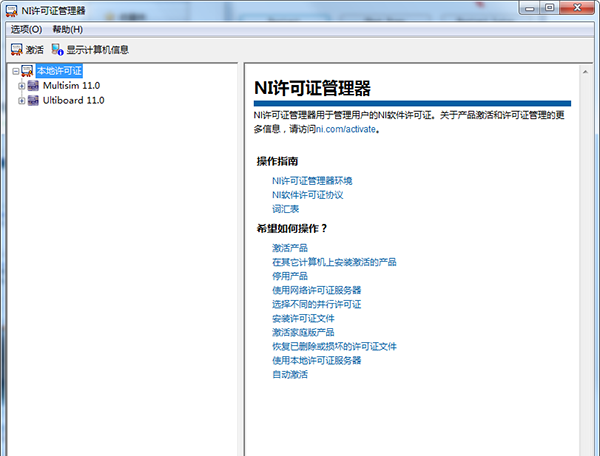Click the Ultiboard 11.0 package icon
The image size is (600, 456).
(33, 101)
